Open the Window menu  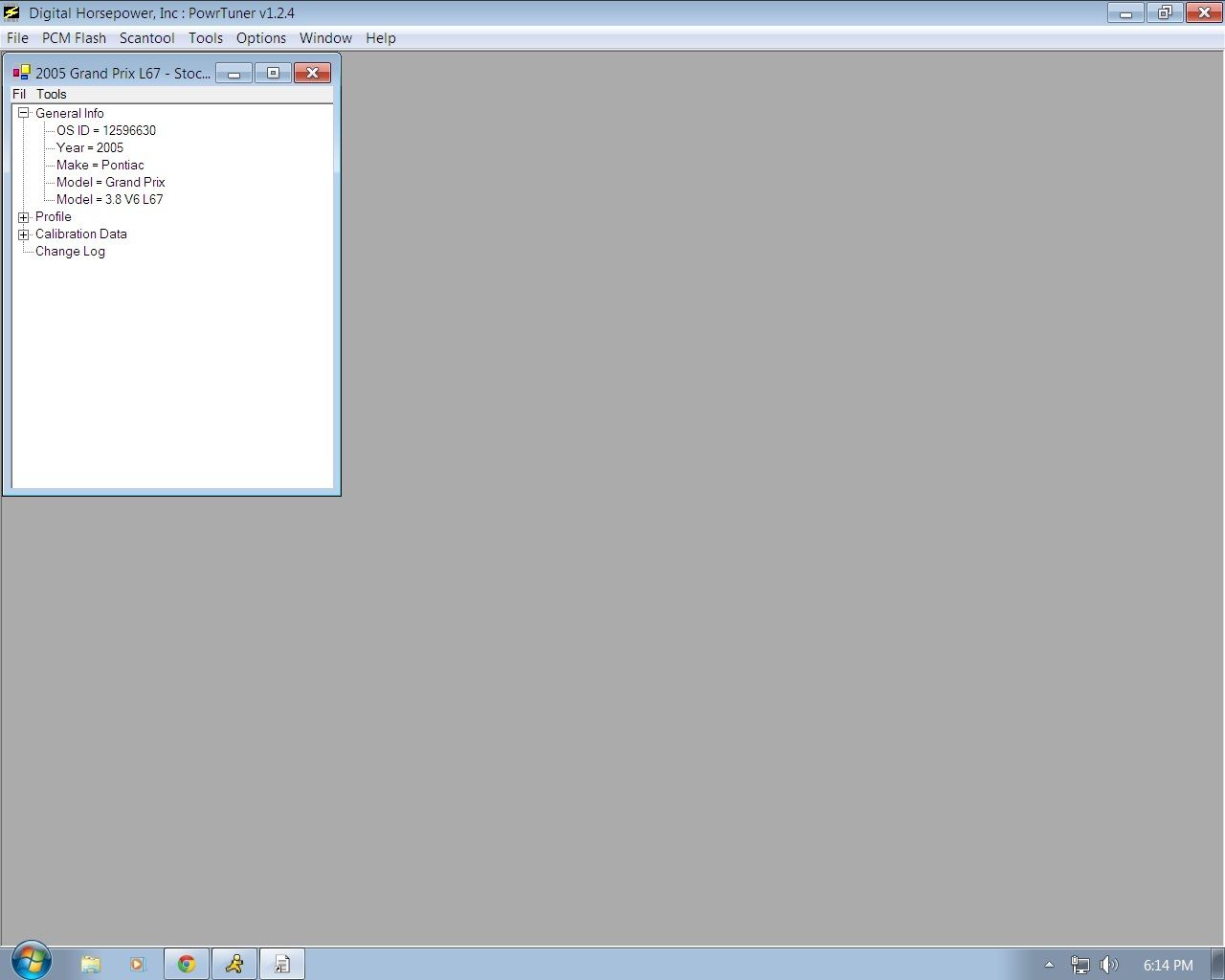tap(325, 38)
